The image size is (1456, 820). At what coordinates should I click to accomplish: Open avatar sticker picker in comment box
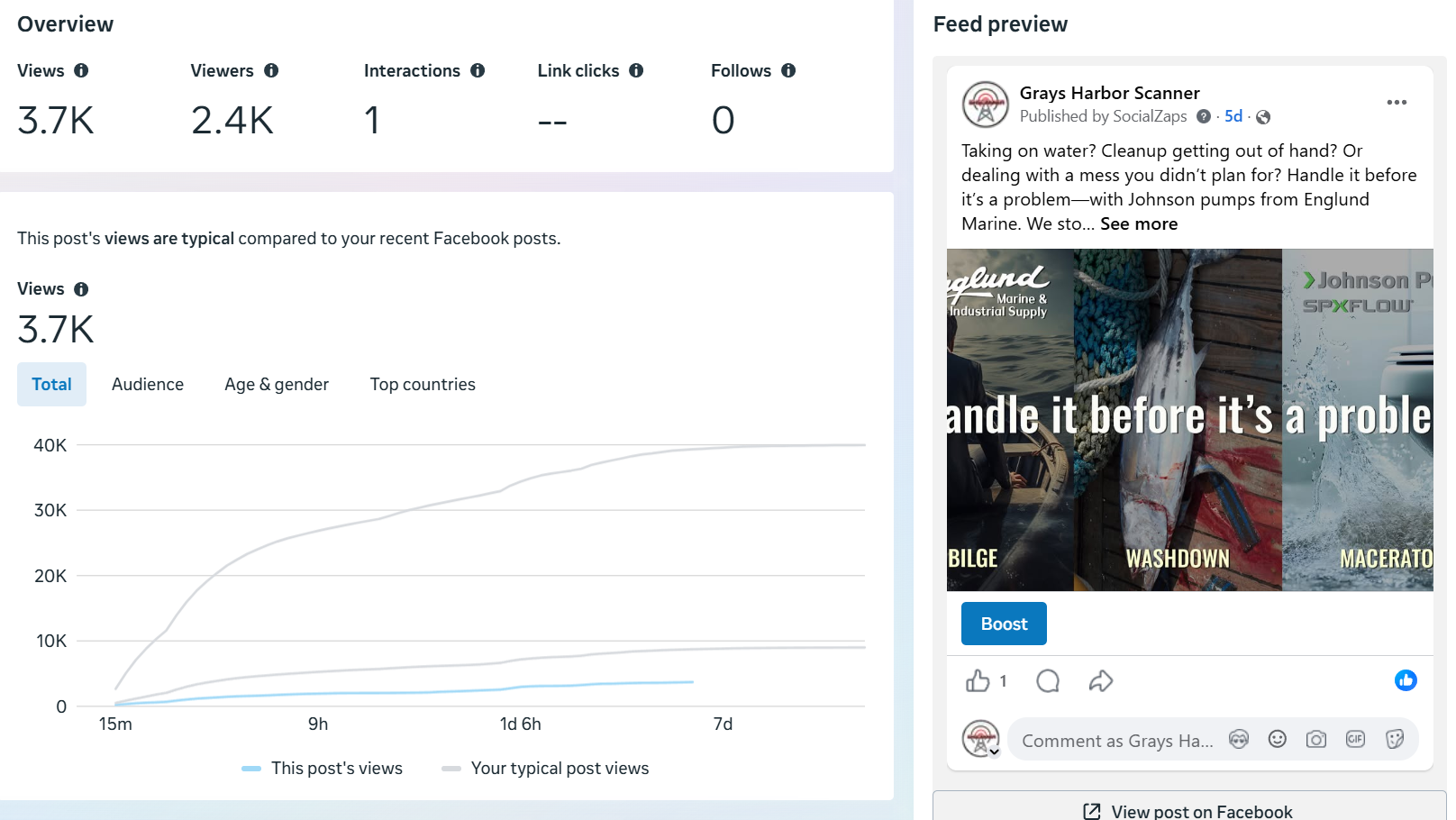1239,740
